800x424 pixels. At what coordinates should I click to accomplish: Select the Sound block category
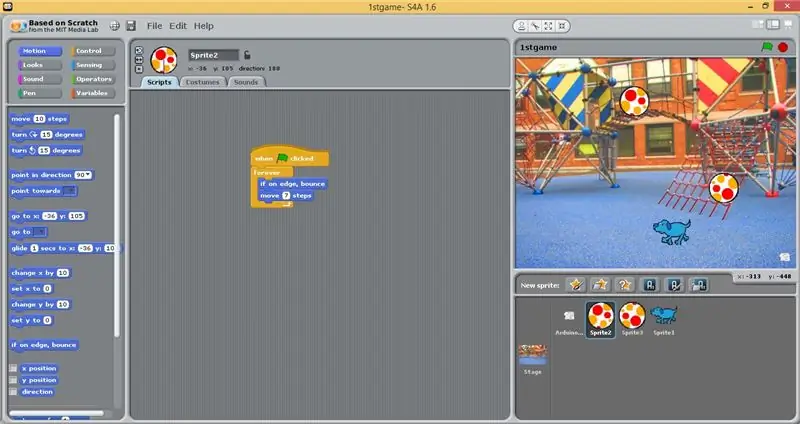[x=39, y=79]
